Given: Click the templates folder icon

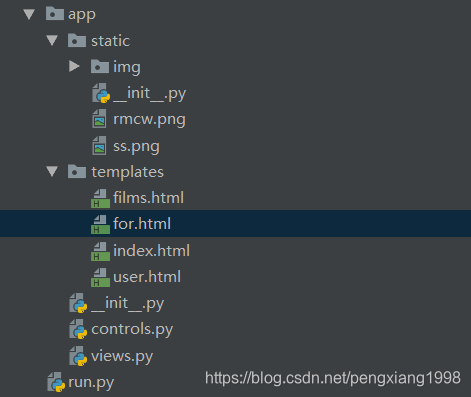Looking at the screenshot, I should tap(77, 171).
